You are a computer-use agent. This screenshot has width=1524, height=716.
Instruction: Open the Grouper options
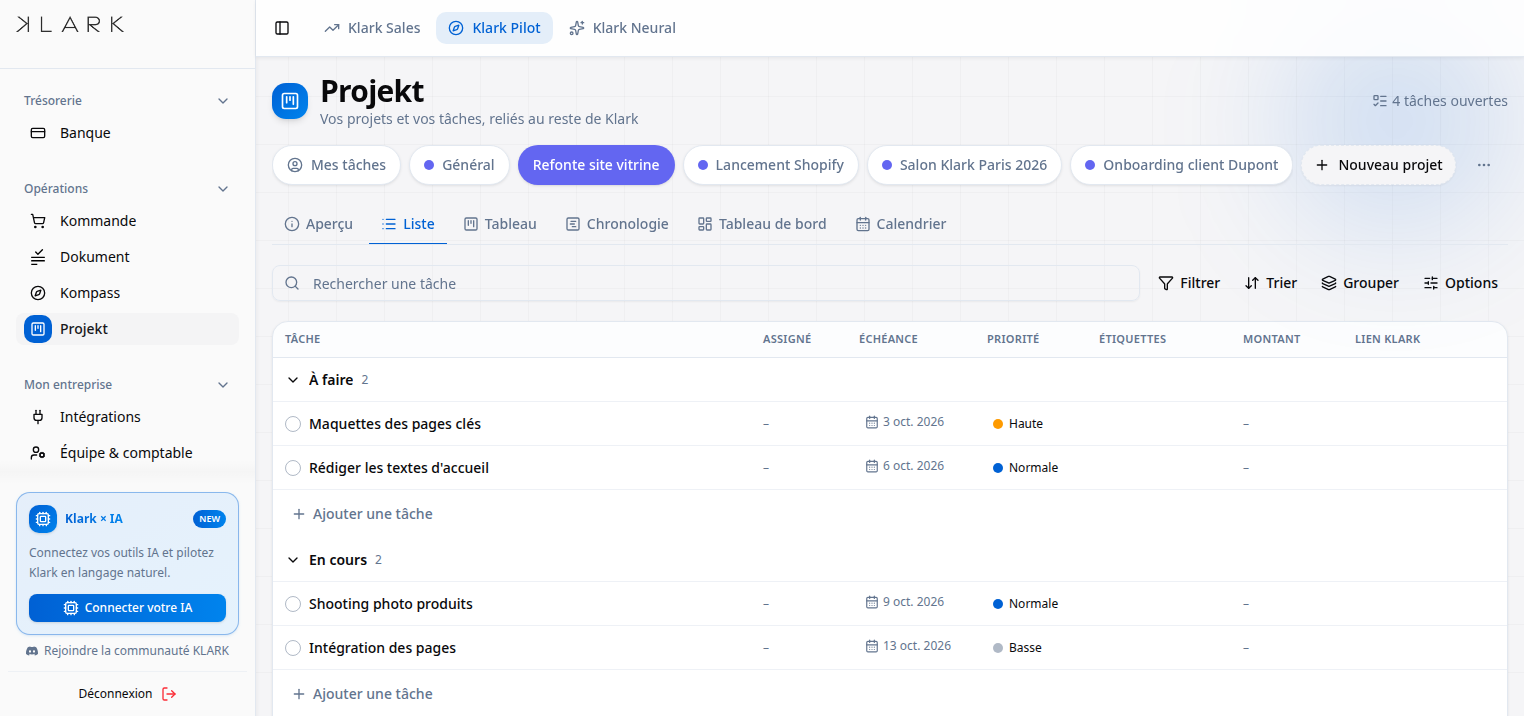click(x=1360, y=283)
